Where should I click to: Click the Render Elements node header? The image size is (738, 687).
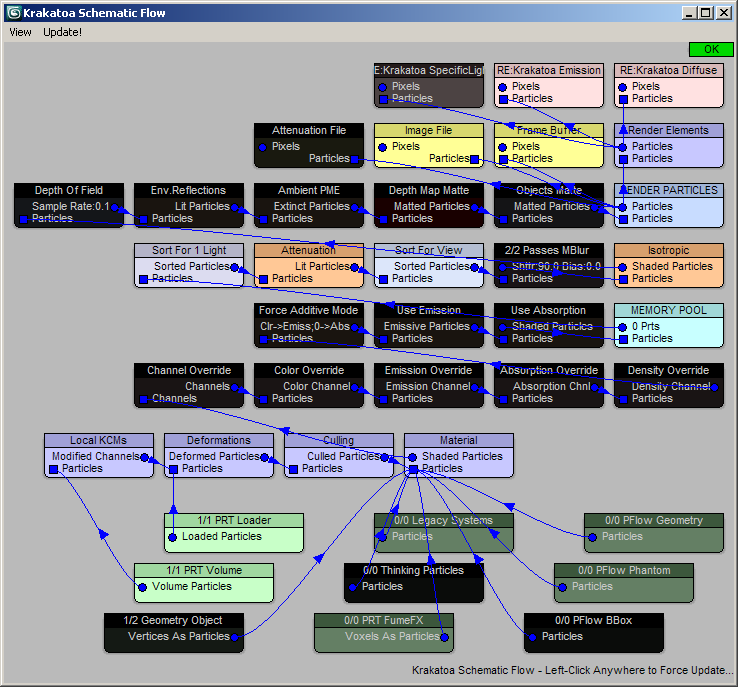pyautogui.click(x=669, y=130)
